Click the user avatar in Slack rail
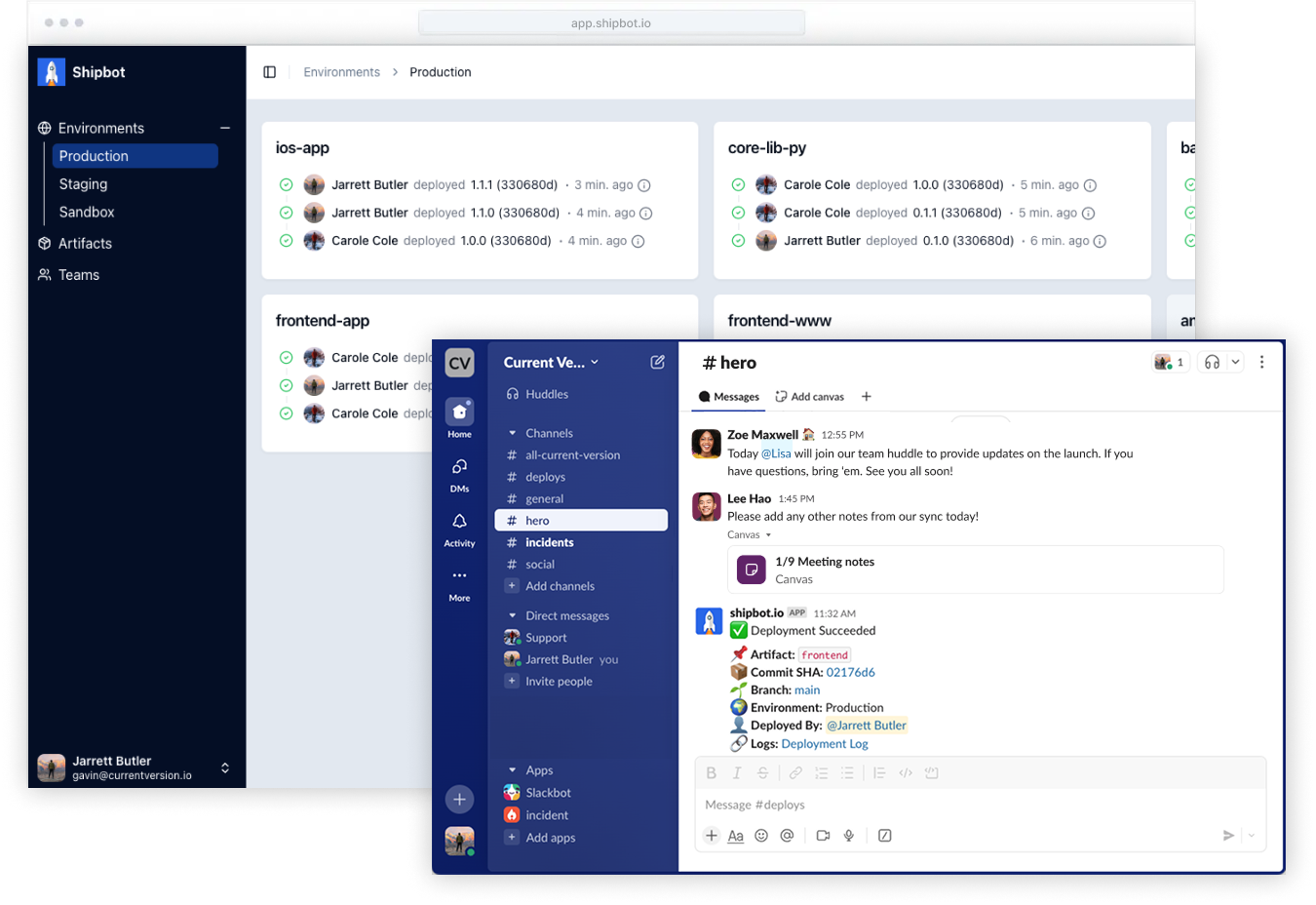Viewport: 1316px width, 905px height. pos(460,841)
